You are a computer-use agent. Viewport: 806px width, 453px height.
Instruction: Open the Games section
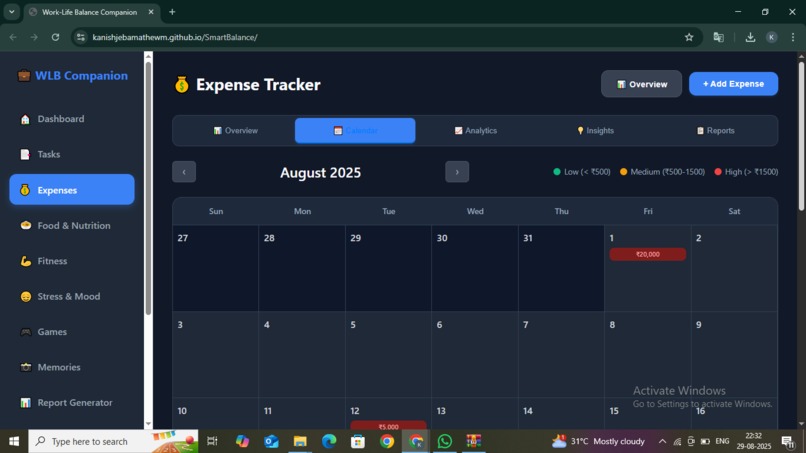(72, 332)
